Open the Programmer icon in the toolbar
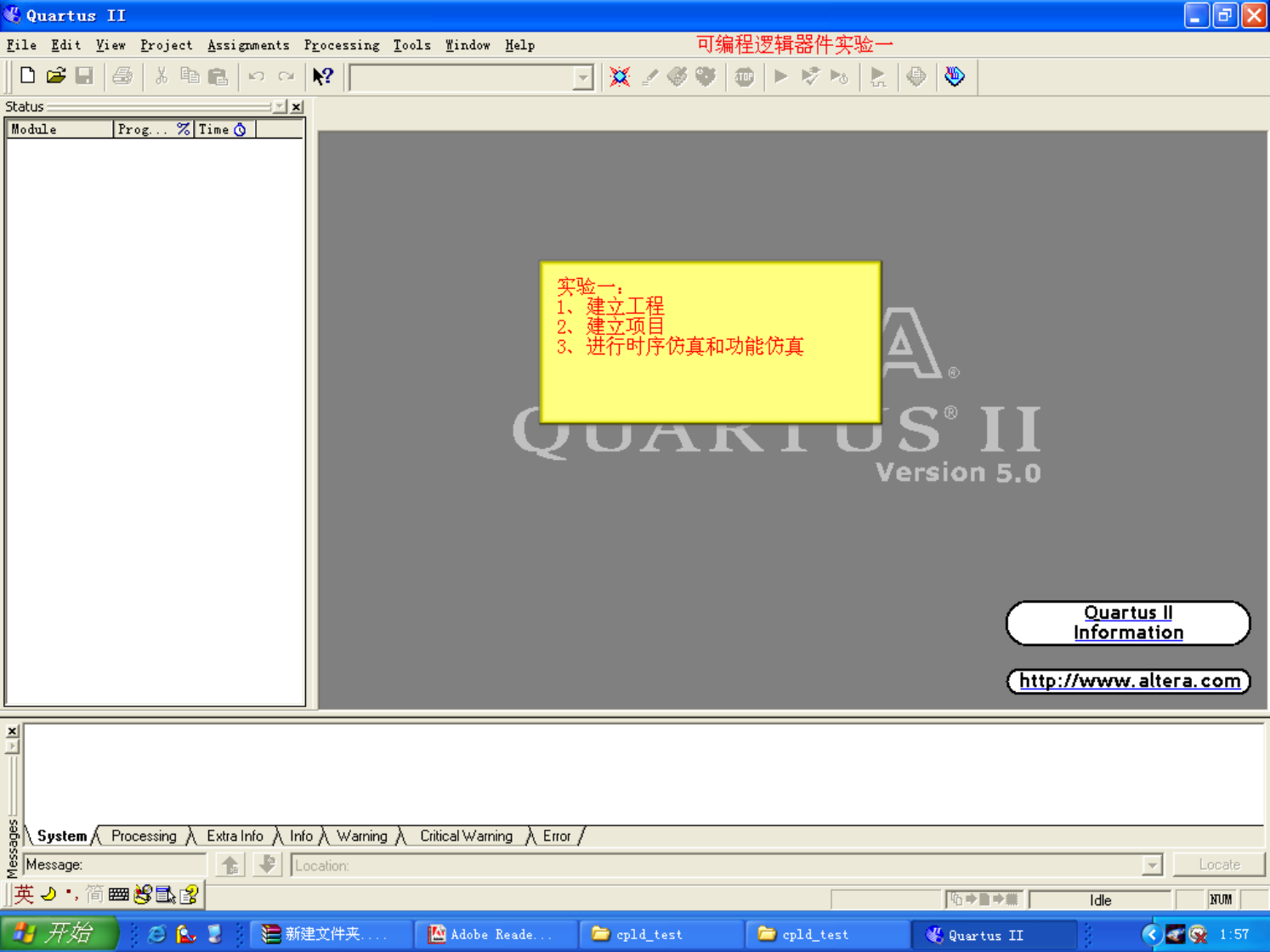The image size is (1270, 952). [955, 76]
